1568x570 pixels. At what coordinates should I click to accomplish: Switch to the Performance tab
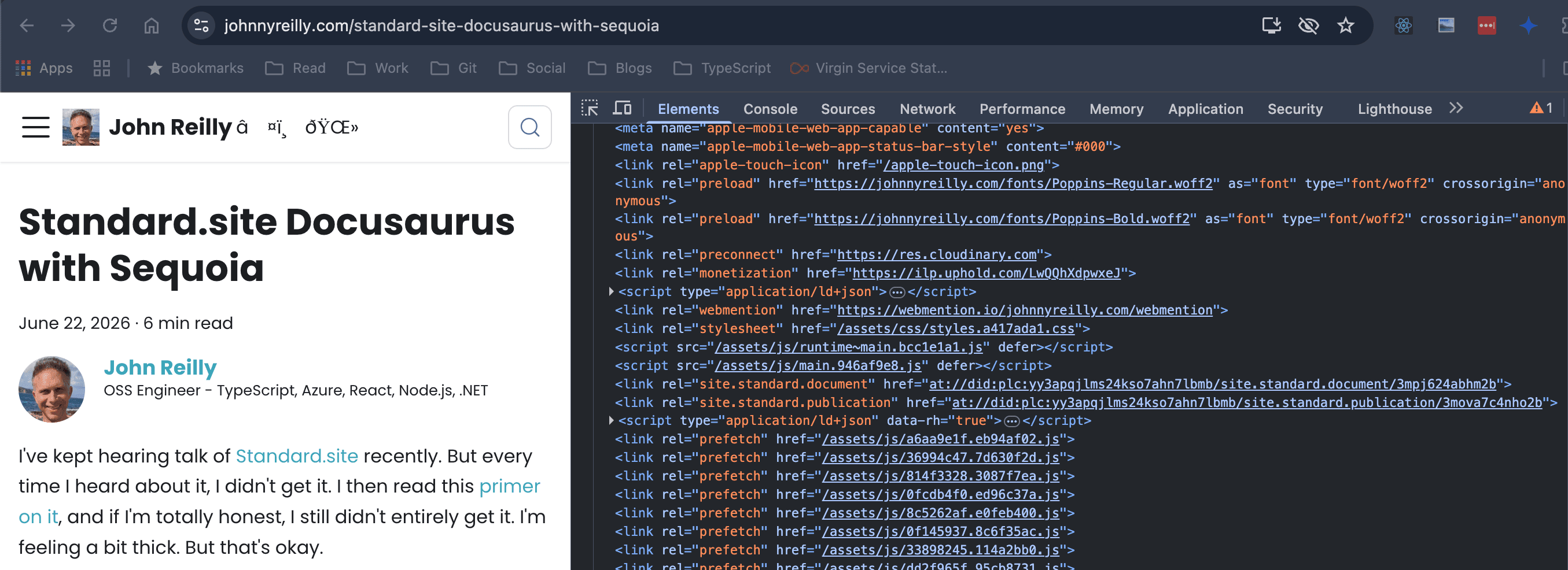pos(1022,109)
